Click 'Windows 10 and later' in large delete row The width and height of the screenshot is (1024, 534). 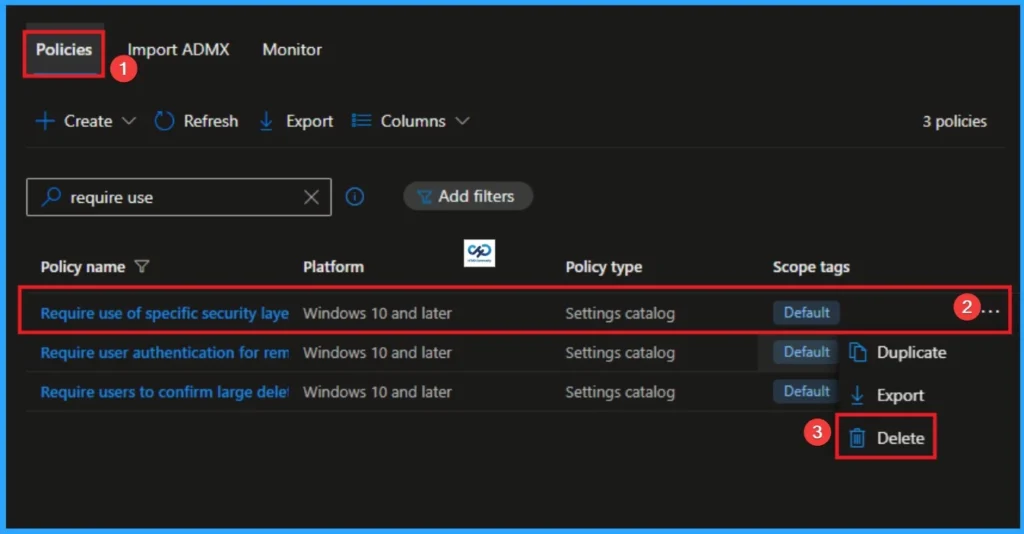[377, 392]
